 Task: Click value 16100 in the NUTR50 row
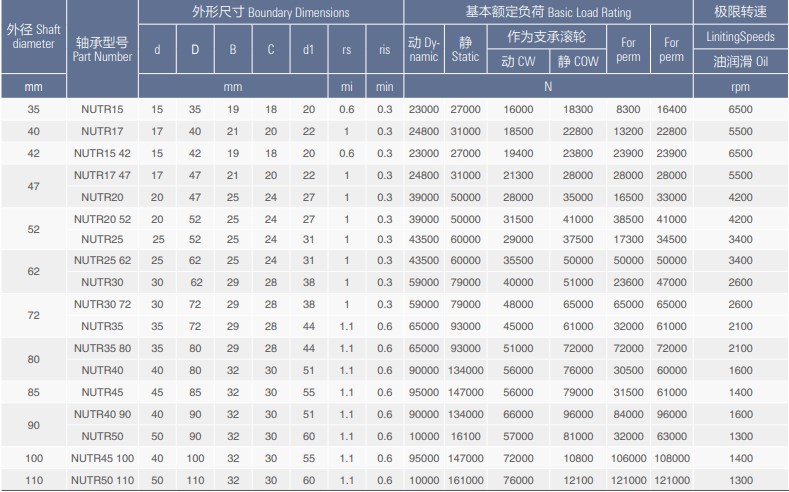tap(465, 436)
